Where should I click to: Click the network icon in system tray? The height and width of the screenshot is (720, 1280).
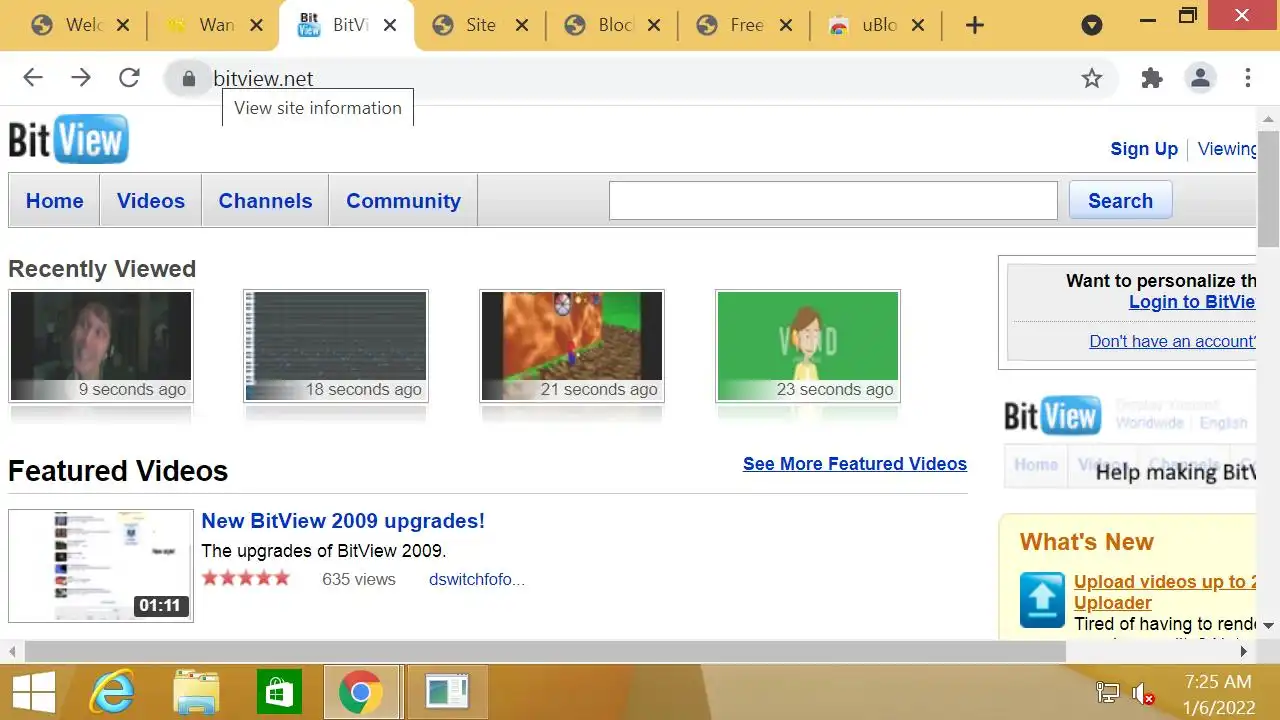point(1107,693)
